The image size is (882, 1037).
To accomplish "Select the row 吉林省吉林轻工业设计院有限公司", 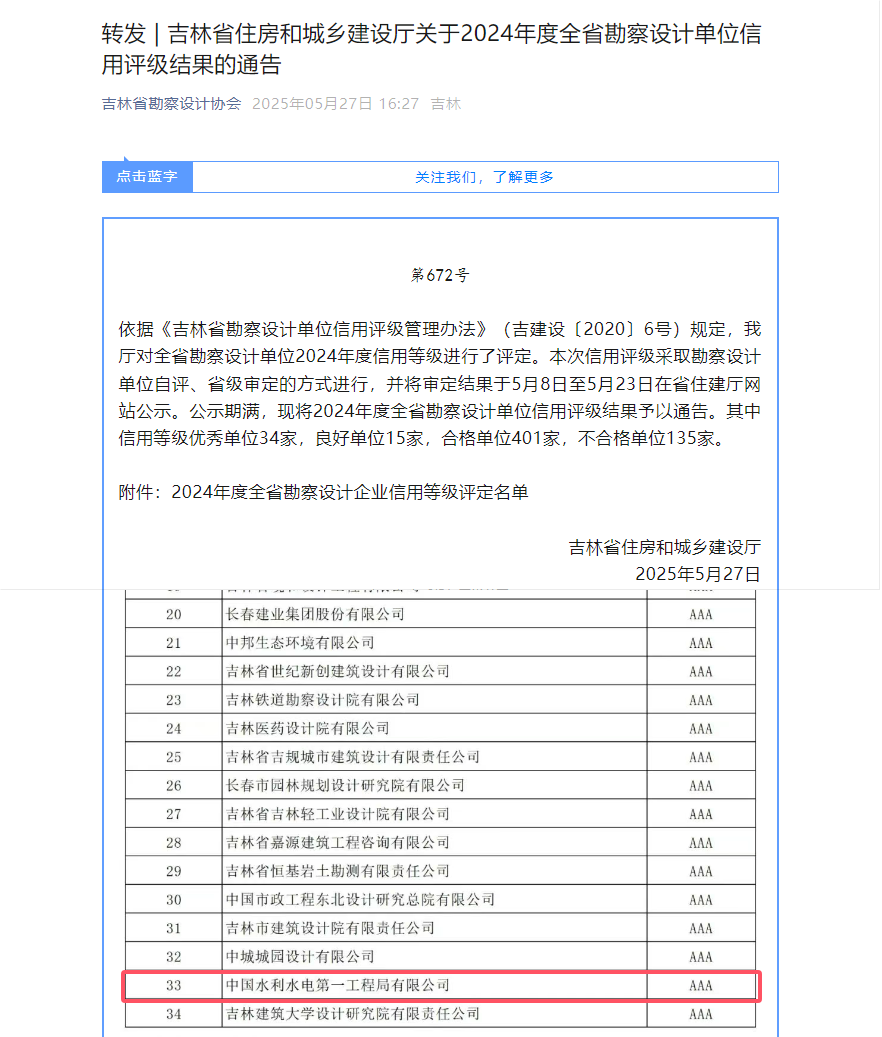I will click(x=440, y=814).
